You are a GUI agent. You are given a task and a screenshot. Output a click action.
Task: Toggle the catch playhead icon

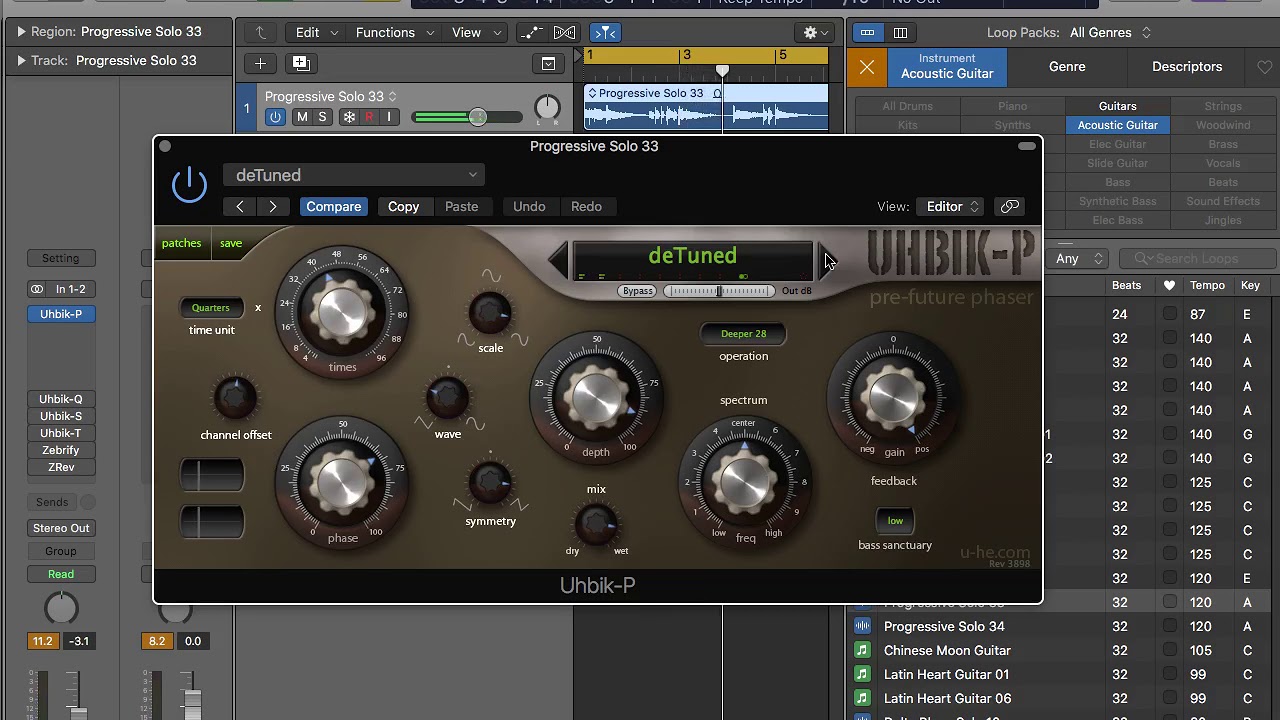point(603,32)
